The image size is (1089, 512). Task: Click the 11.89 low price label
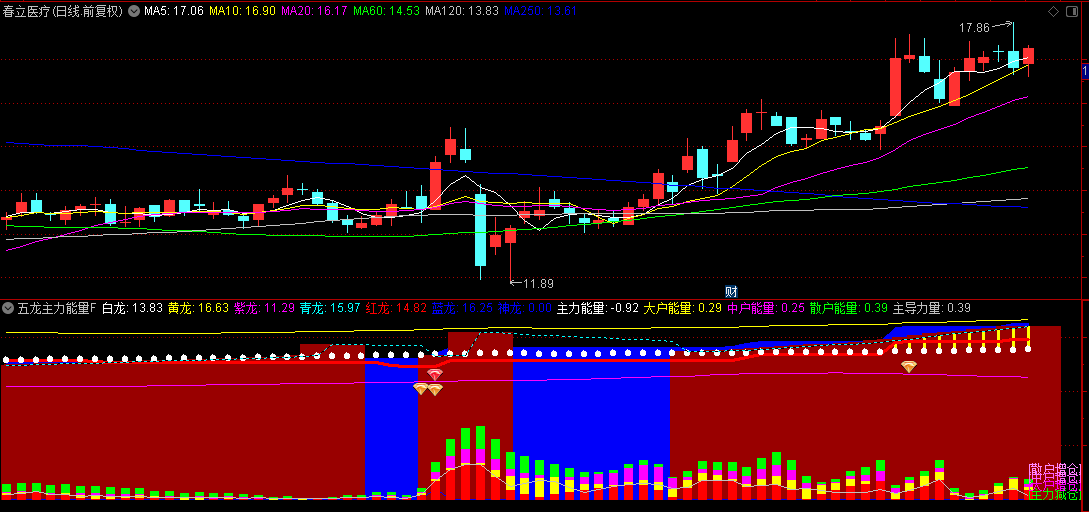538,283
